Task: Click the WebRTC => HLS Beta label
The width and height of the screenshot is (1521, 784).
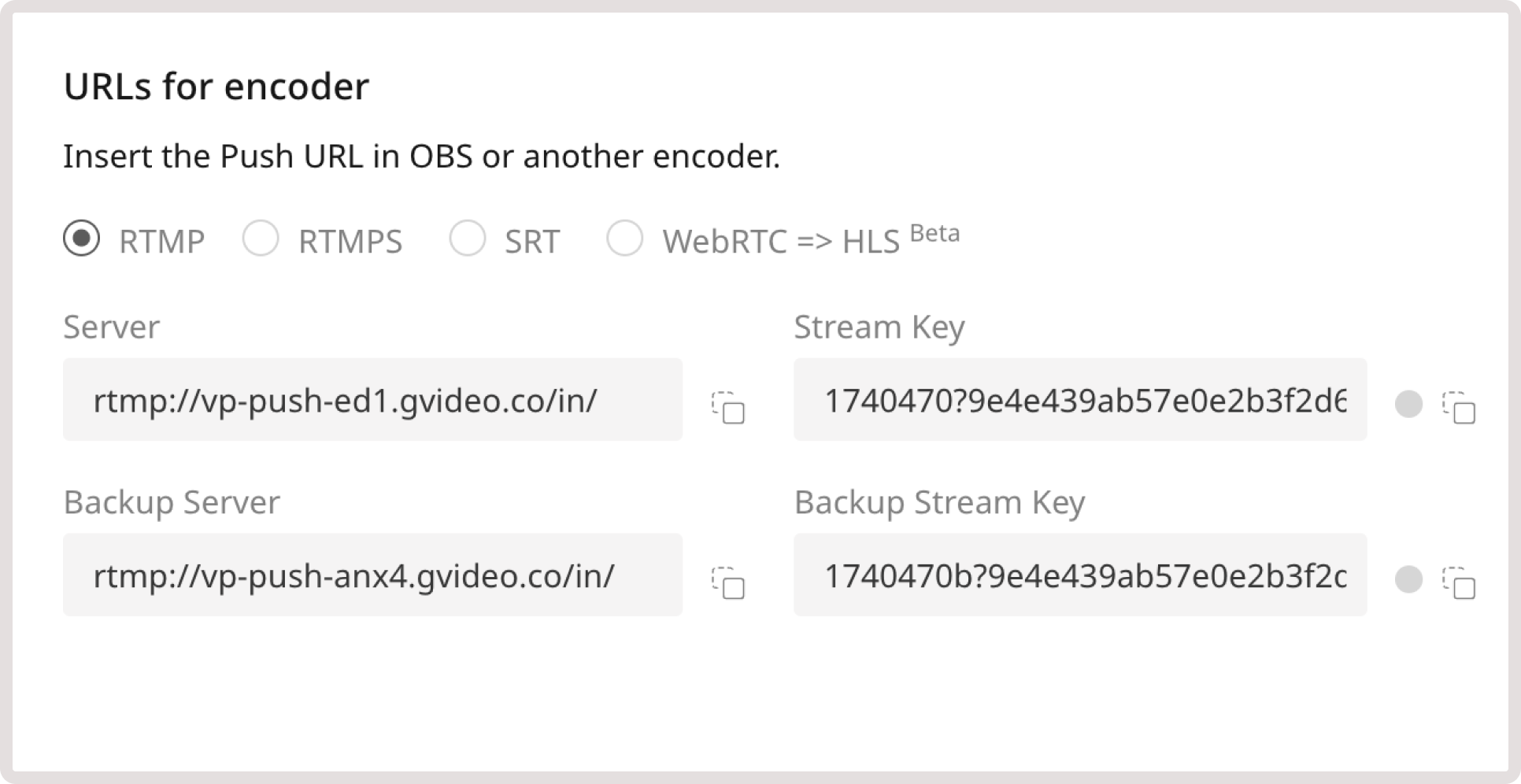Action: (779, 241)
